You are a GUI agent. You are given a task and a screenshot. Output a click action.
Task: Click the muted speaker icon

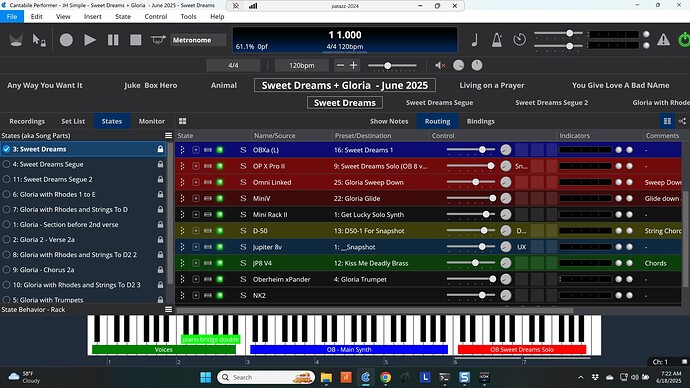pos(440,65)
